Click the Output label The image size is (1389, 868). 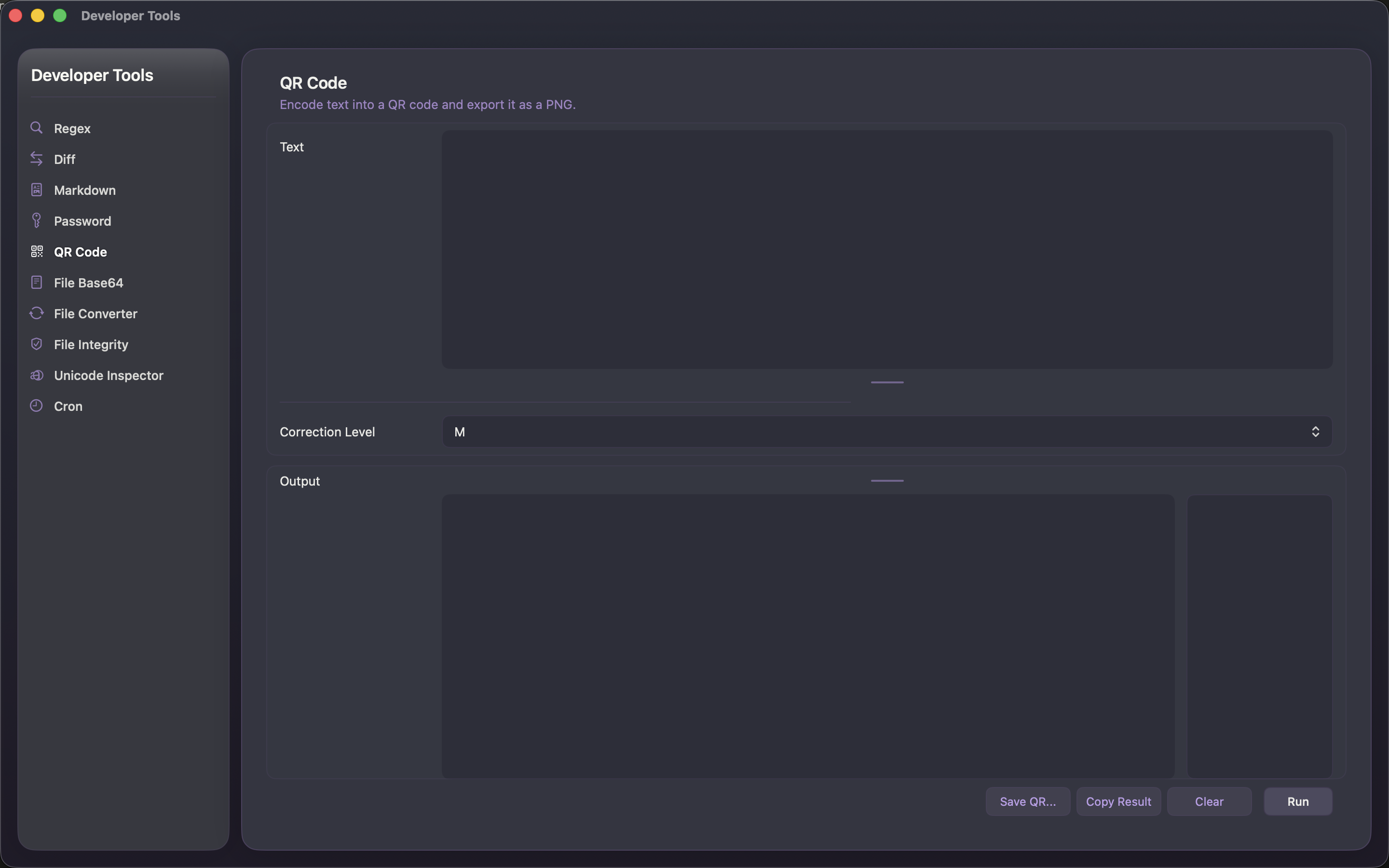pos(300,481)
